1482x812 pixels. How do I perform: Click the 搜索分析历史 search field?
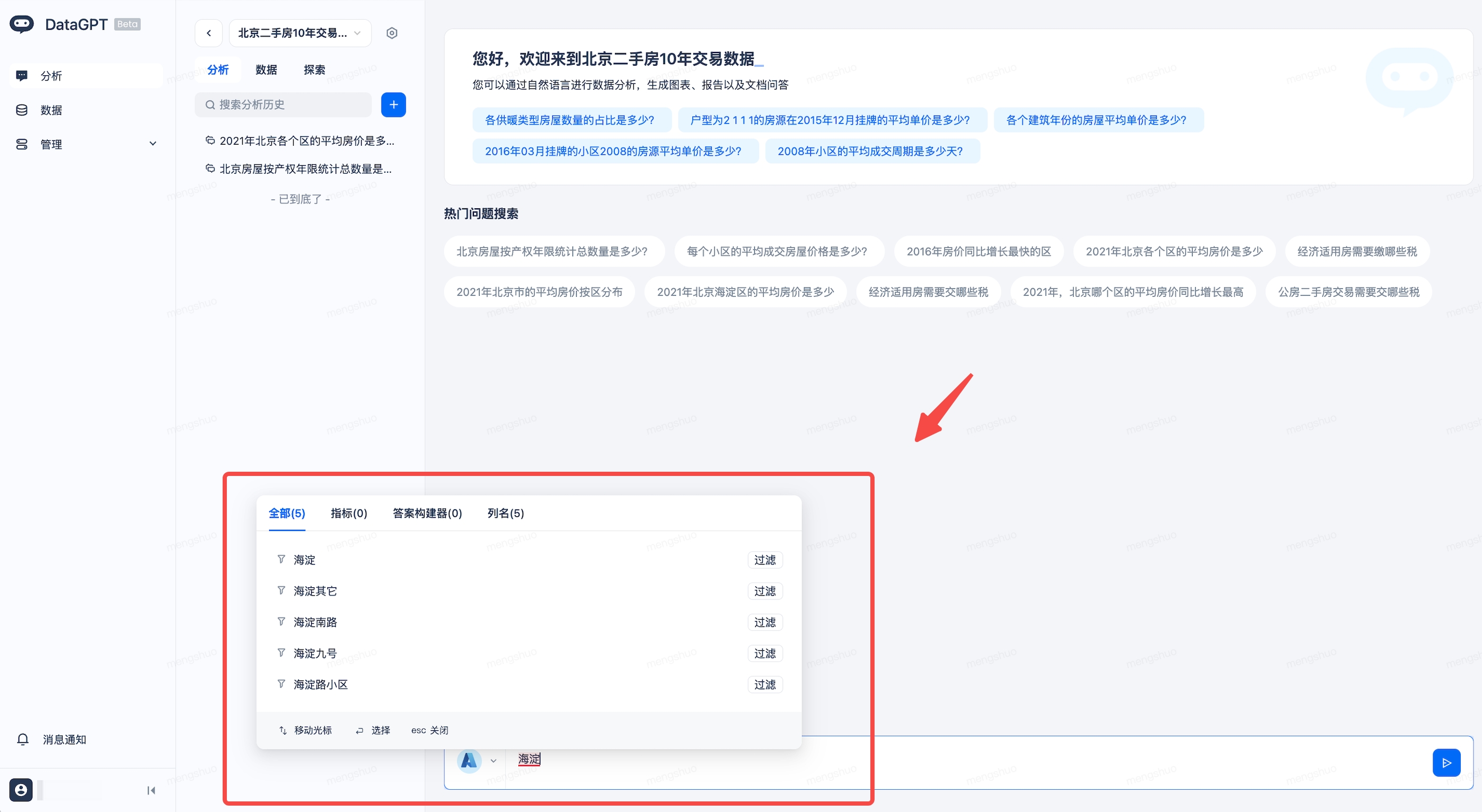(283, 105)
